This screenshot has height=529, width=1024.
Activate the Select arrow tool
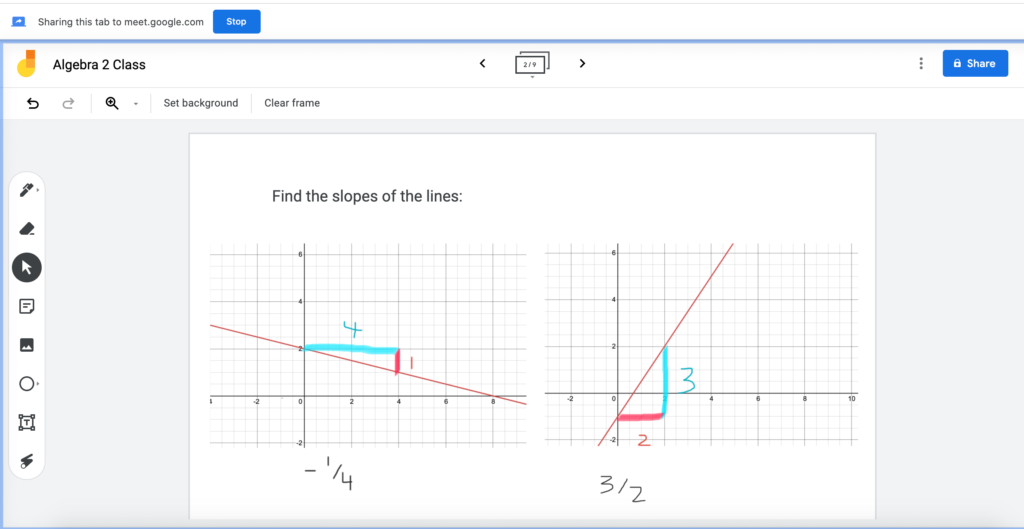click(27, 267)
